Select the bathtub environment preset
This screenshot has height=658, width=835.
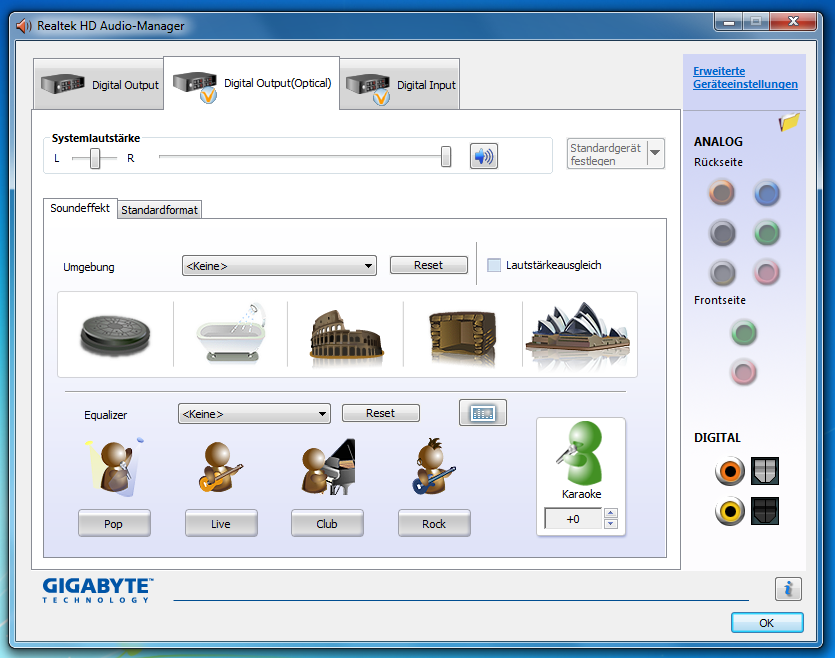click(231, 333)
